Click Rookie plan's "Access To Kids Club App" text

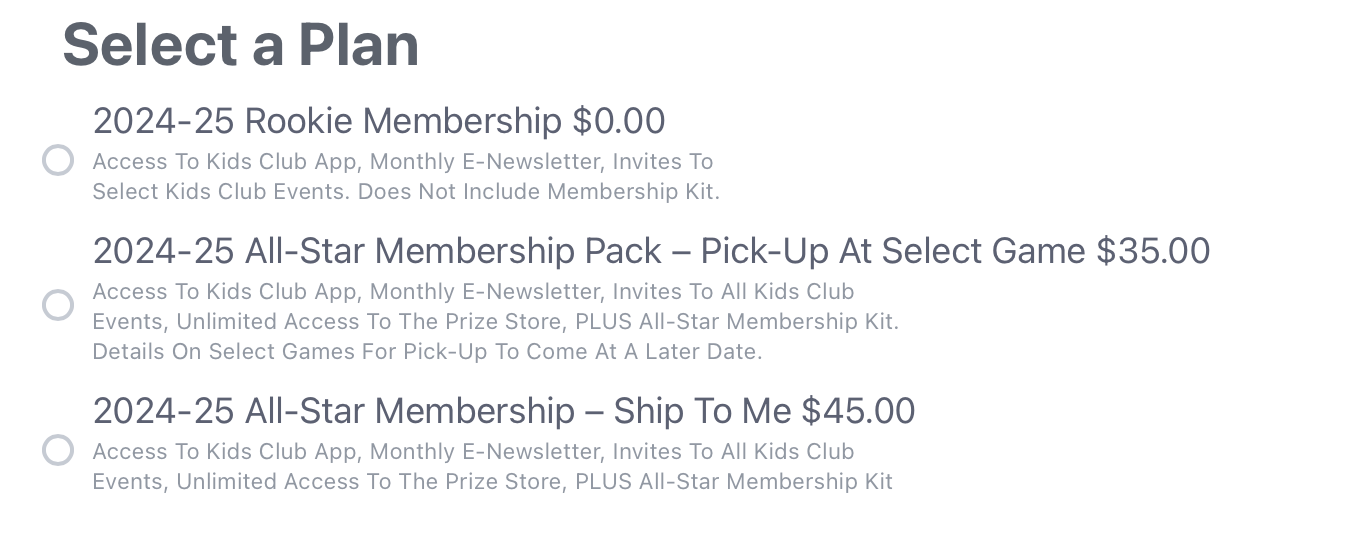[x=224, y=162]
